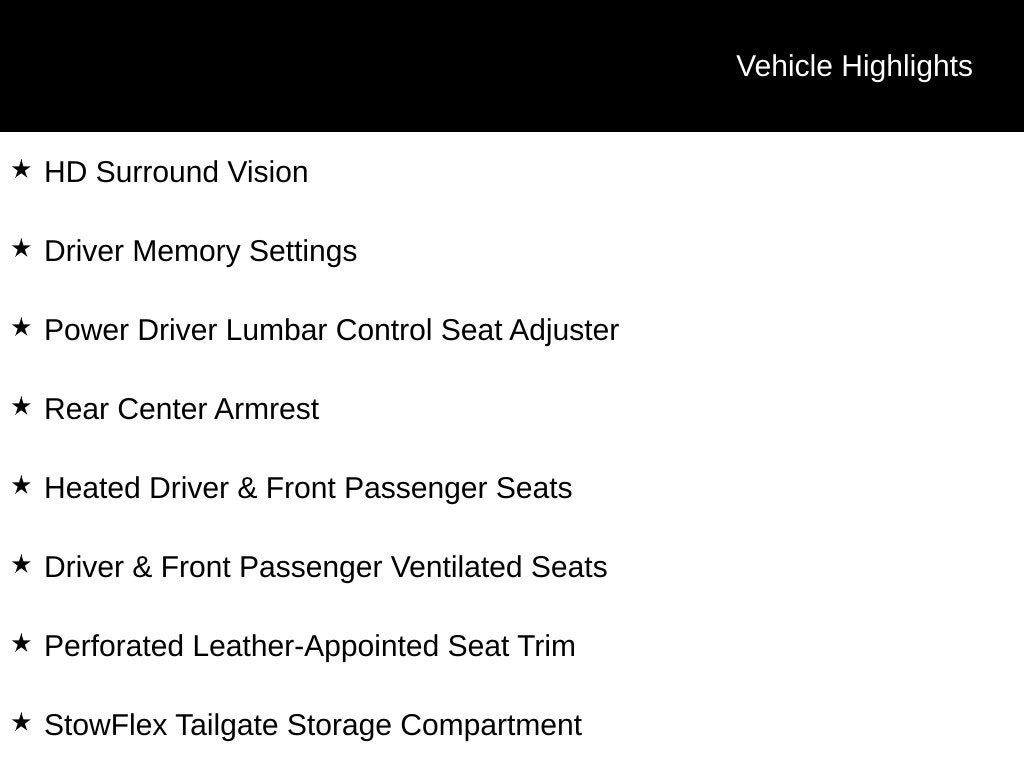Viewport: 1024px width, 768px height.
Task: Click the star bullet for Rear Center Armrest
Action: 22,407
